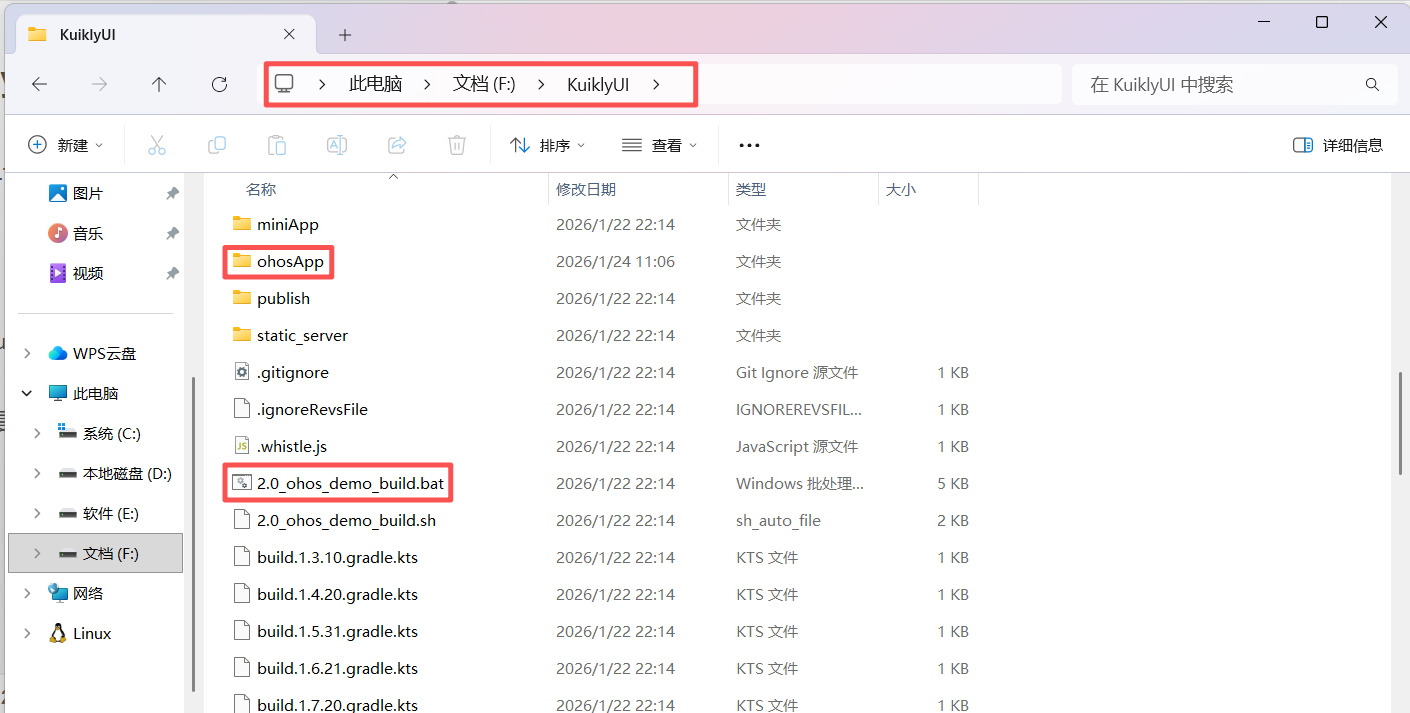Screen dimensions: 1410x713
Task: Click the Delete trash icon
Action: pos(457,145)
